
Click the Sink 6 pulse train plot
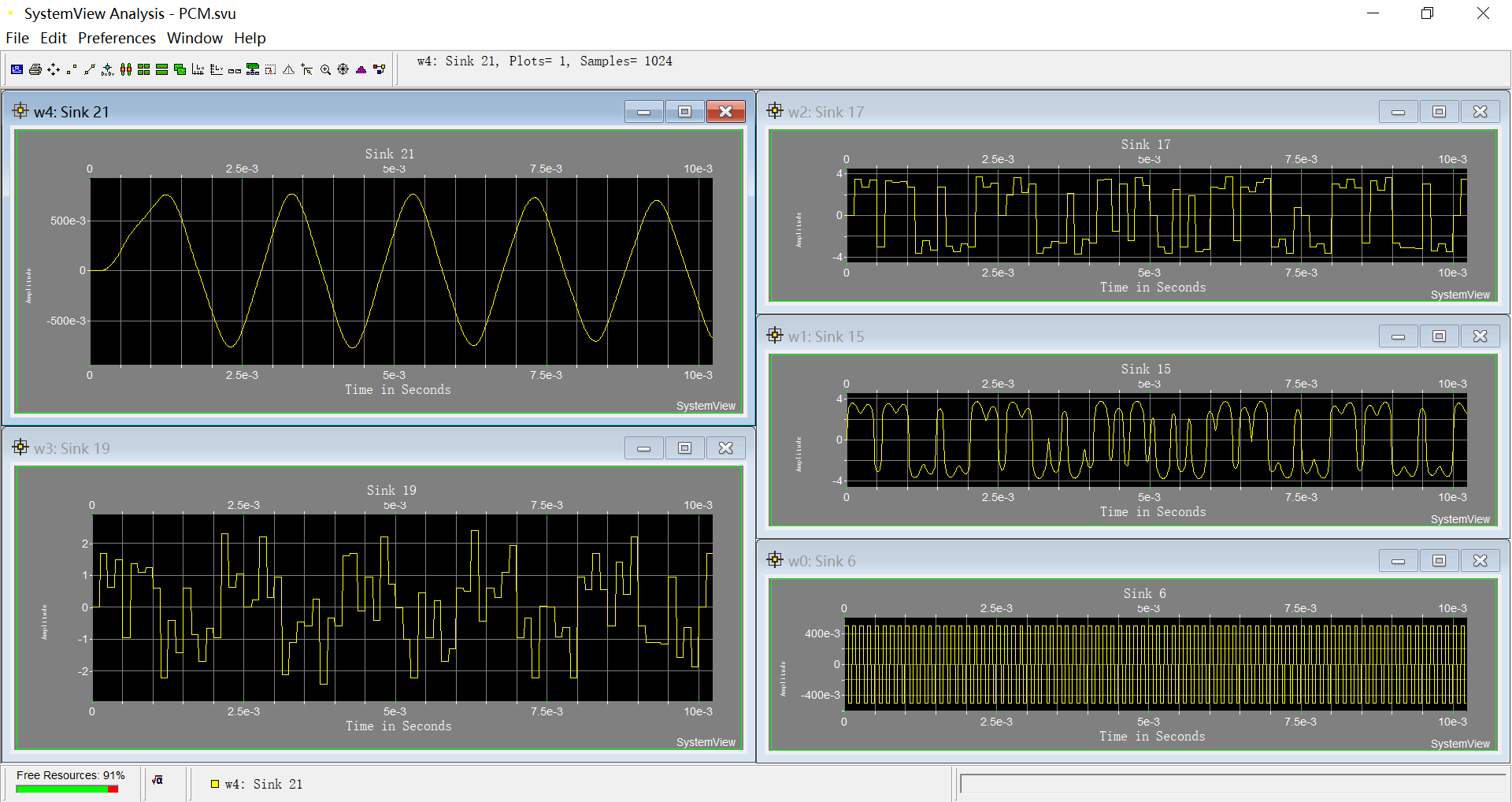point(1155,664)
